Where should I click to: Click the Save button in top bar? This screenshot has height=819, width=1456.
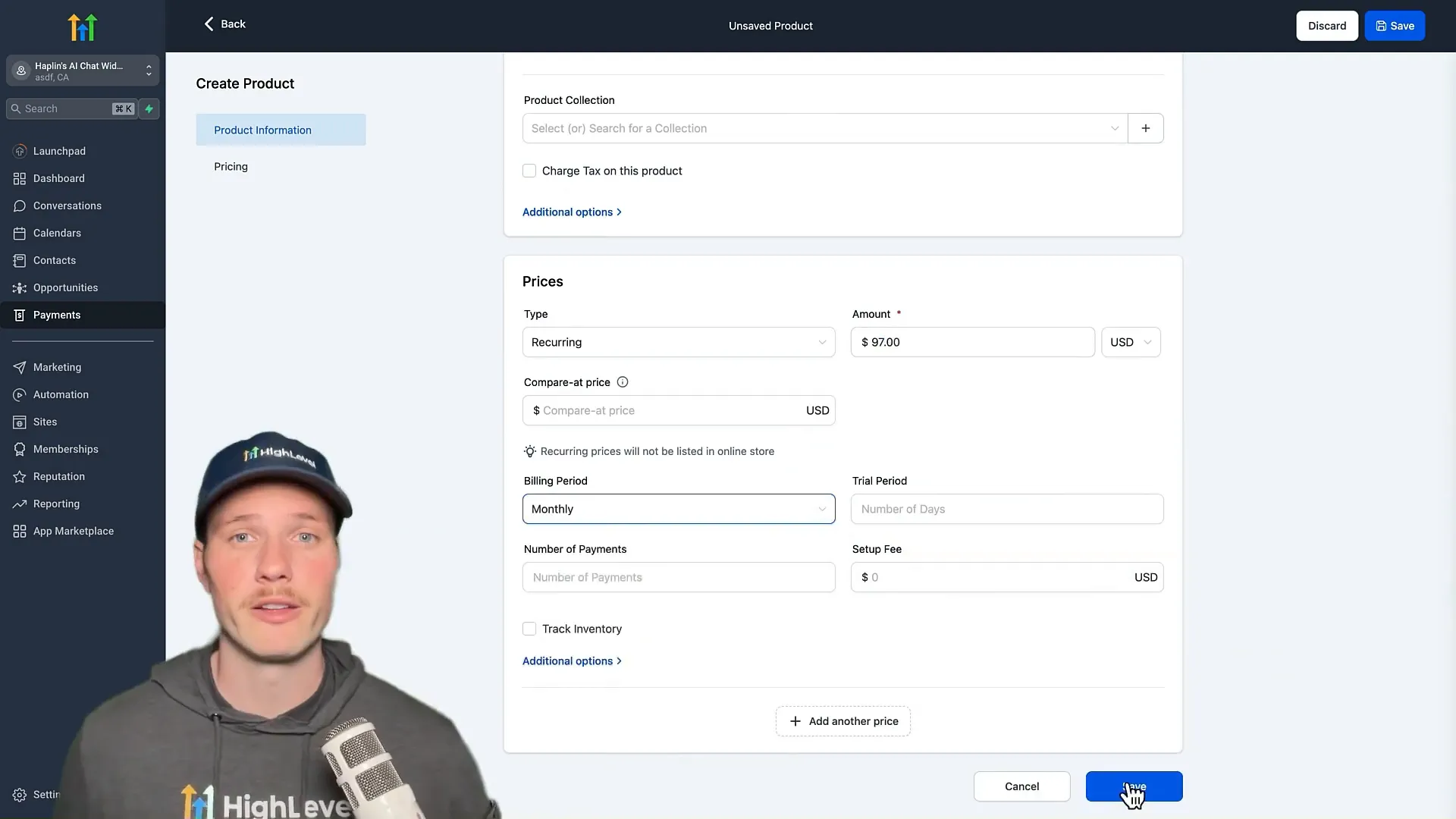1395,26
